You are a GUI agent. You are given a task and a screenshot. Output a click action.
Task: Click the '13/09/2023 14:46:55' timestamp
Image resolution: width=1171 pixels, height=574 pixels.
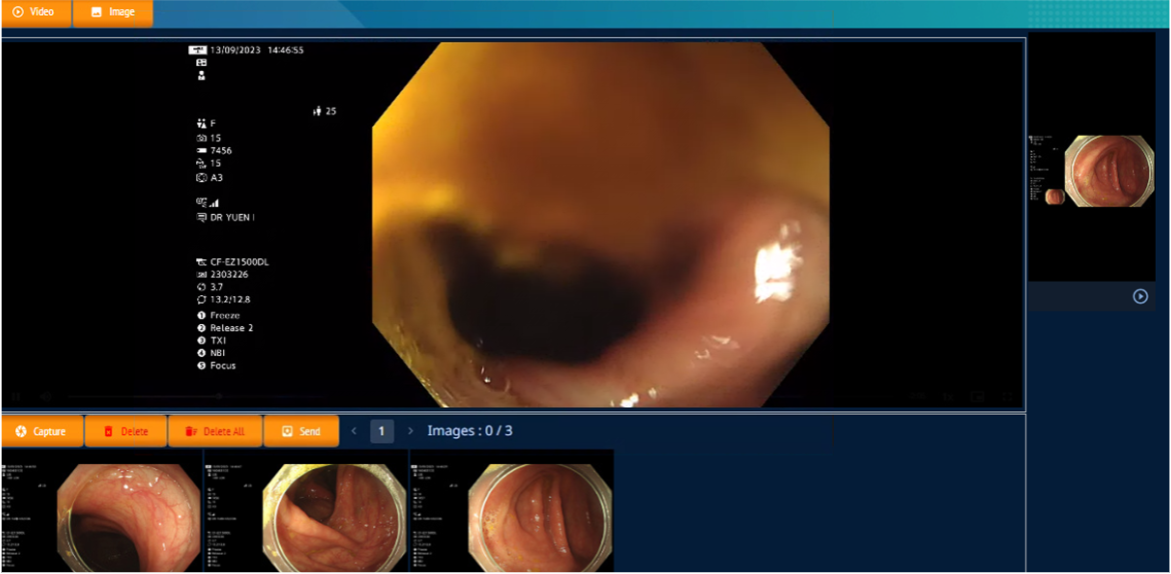click(257, 50)
